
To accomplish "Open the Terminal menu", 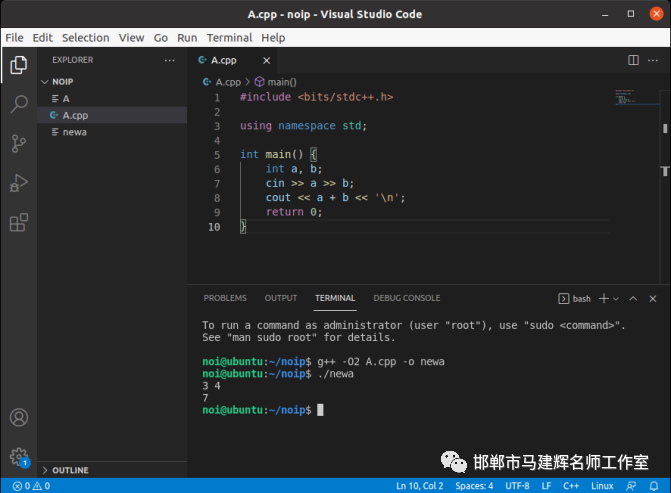I will (x=229, y=38).
